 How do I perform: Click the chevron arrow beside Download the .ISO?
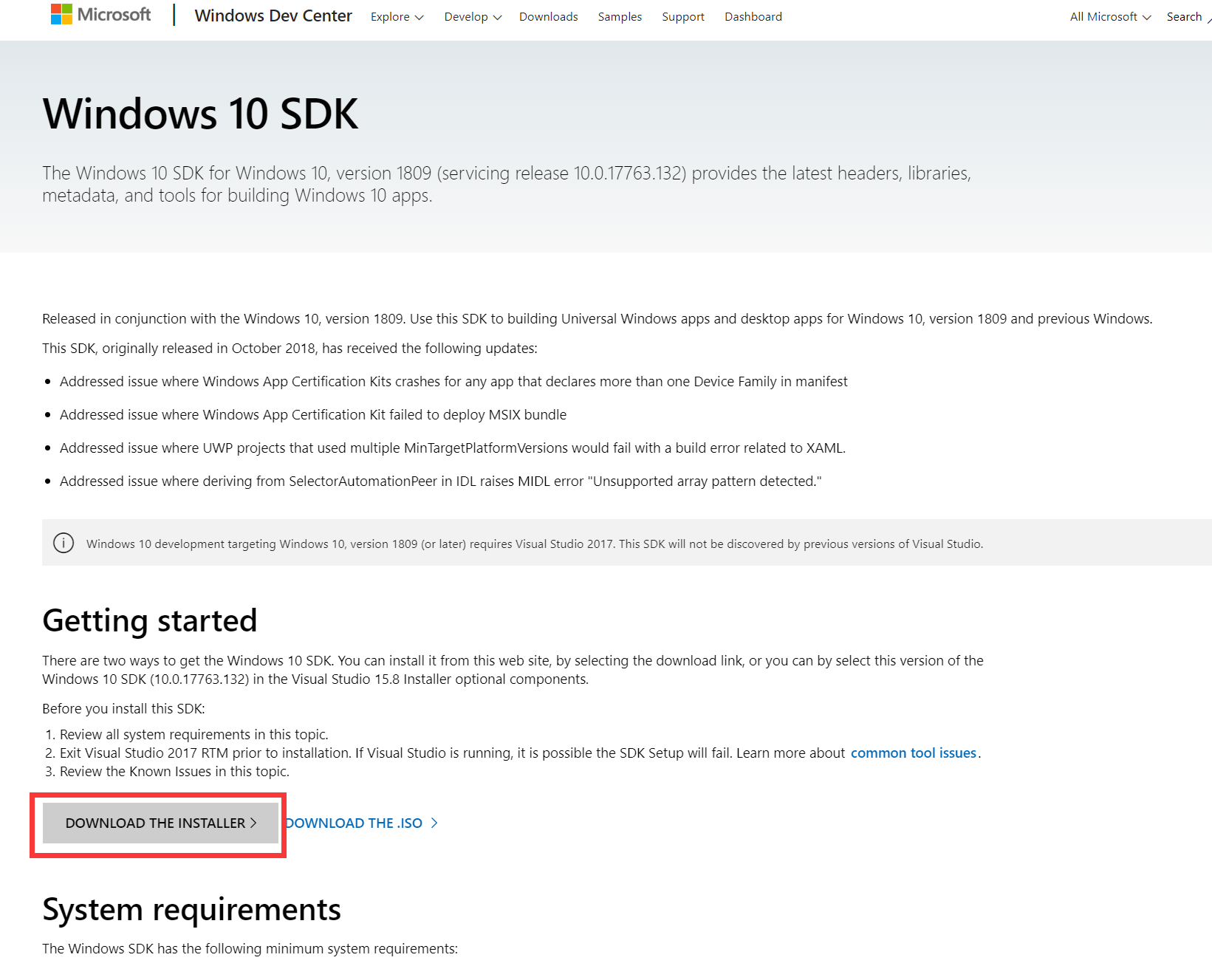click(434, 822)
